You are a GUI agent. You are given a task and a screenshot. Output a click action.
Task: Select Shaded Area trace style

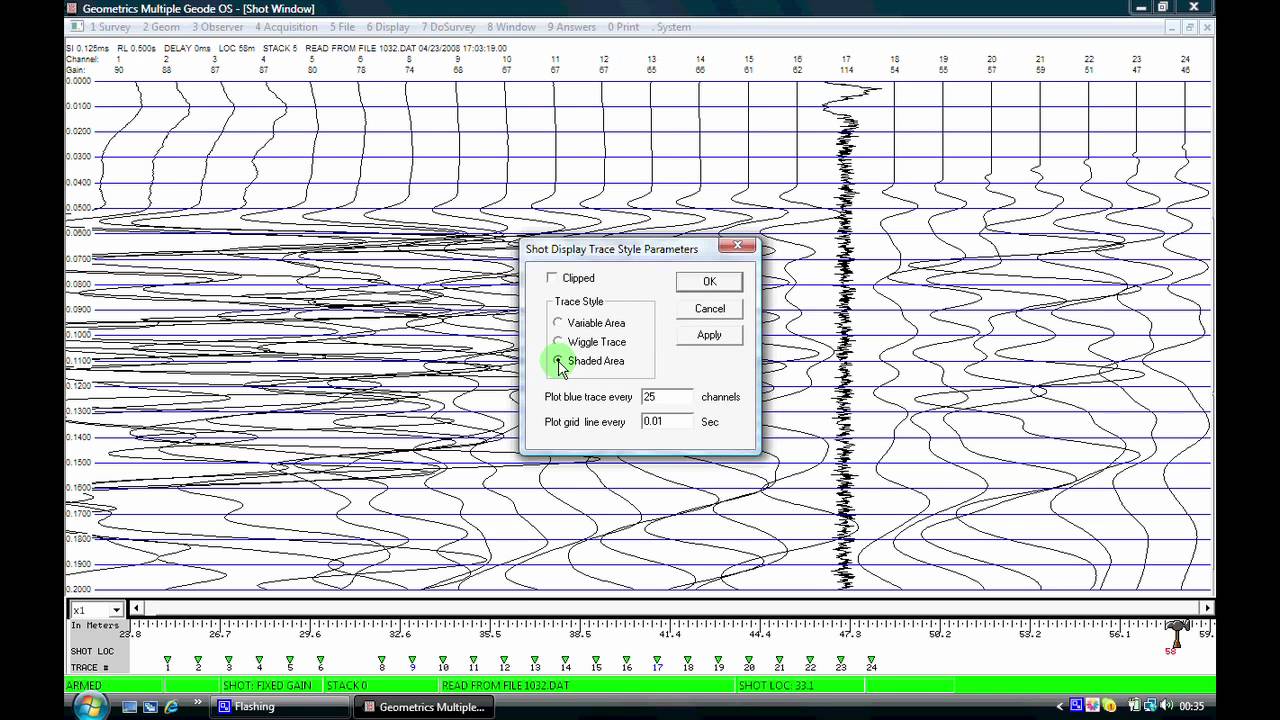[558, 361]
